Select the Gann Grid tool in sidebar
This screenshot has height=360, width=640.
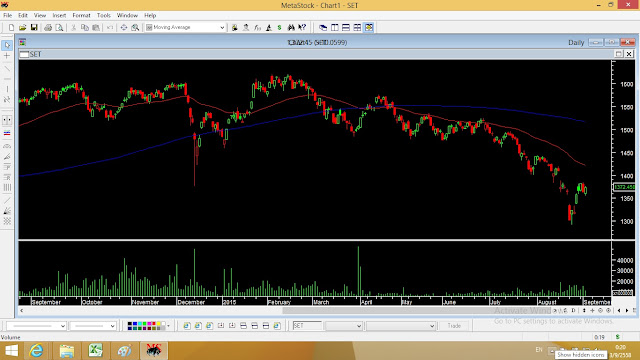click(x=7, y=221)
